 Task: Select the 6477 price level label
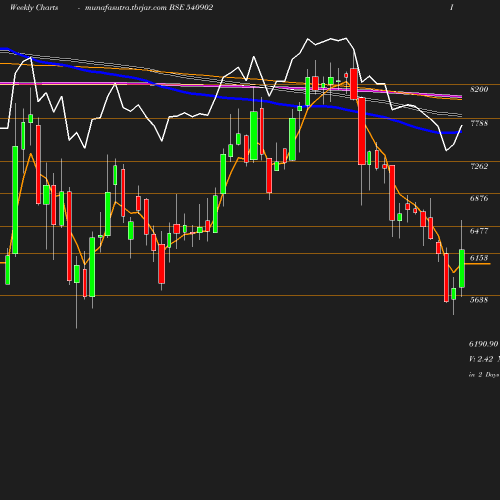pos(479,231)
